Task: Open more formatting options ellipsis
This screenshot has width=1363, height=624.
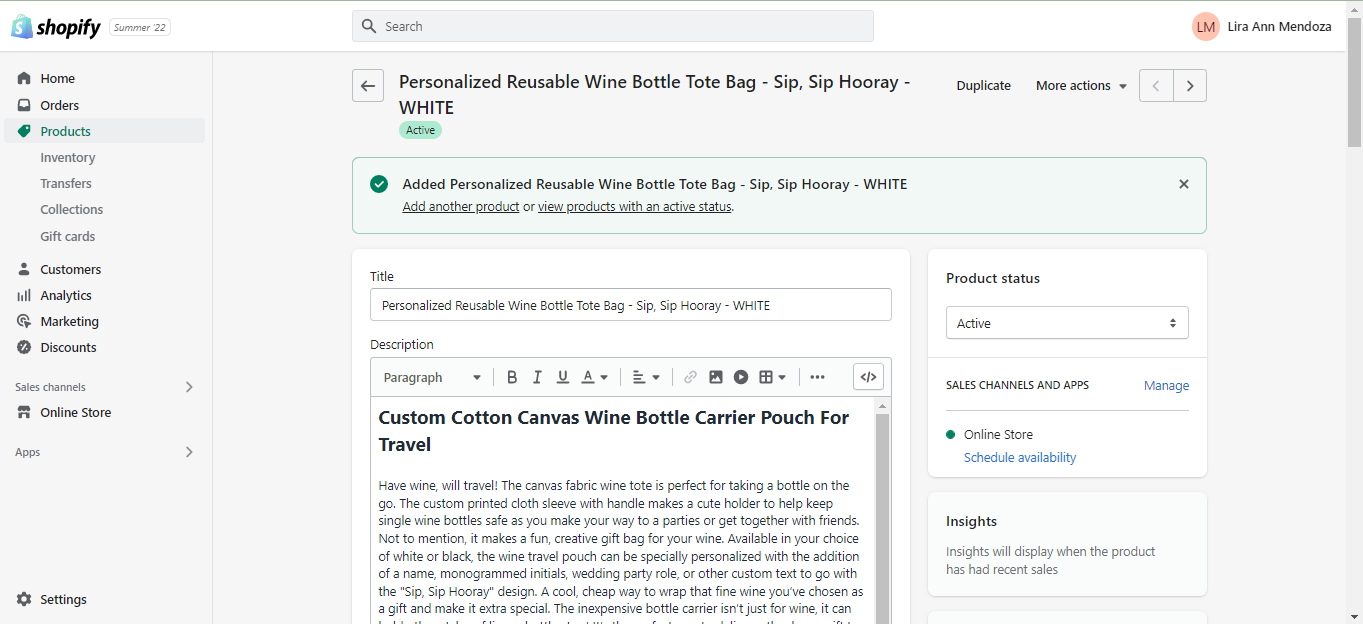Action: click(817, 377)
